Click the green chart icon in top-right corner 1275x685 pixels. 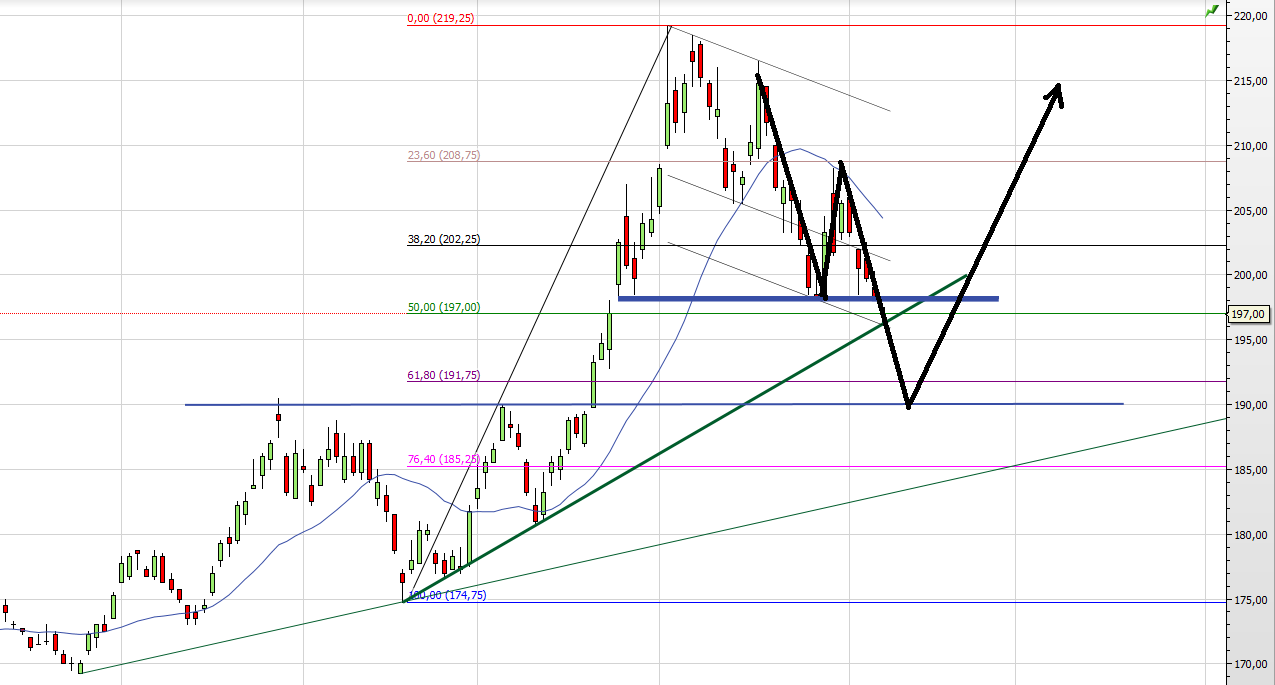click(1212, 11)
